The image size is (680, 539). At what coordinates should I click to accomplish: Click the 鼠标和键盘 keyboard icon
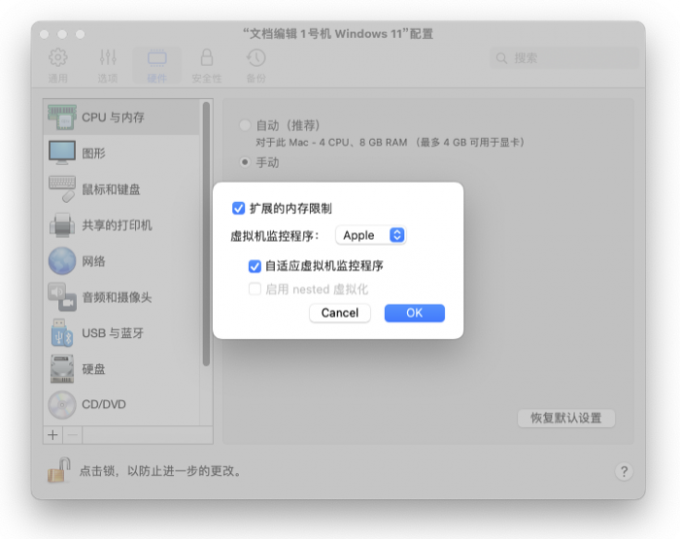point(62,189)
